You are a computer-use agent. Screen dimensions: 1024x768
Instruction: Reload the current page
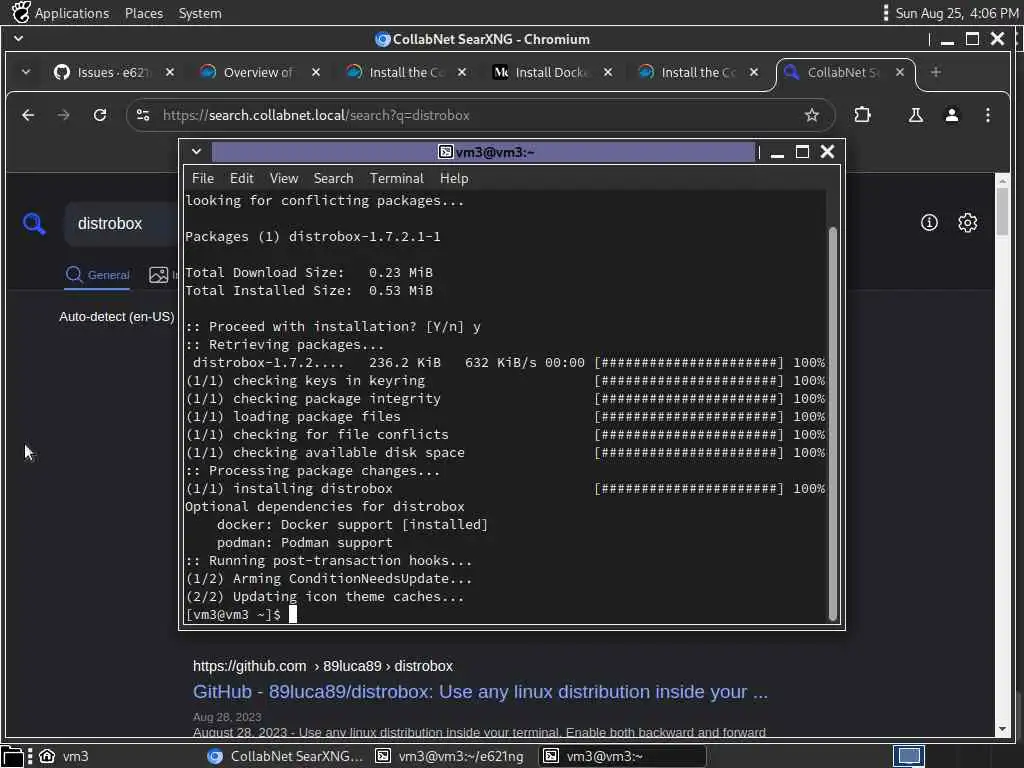point(100,115)
